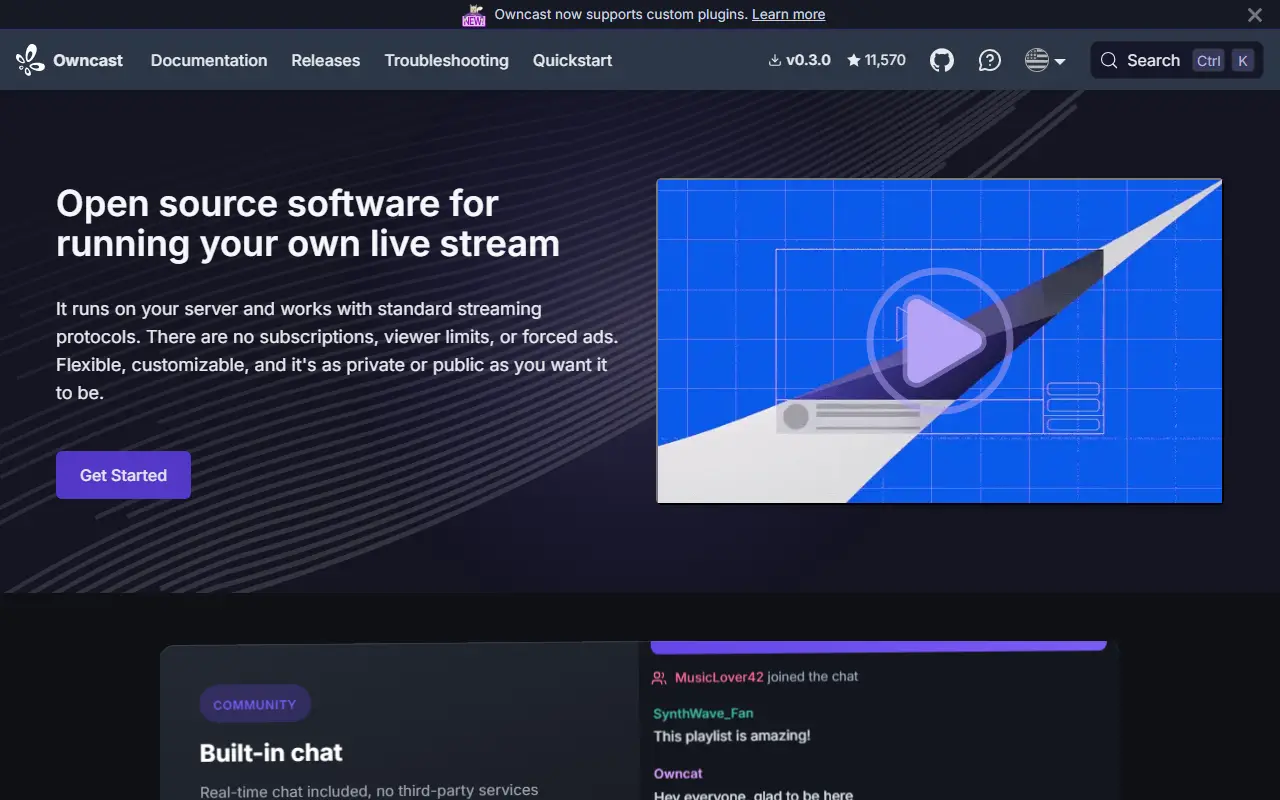1280x800 pixels.
Task: Open the language selector dropdown
Action: 1045,60
